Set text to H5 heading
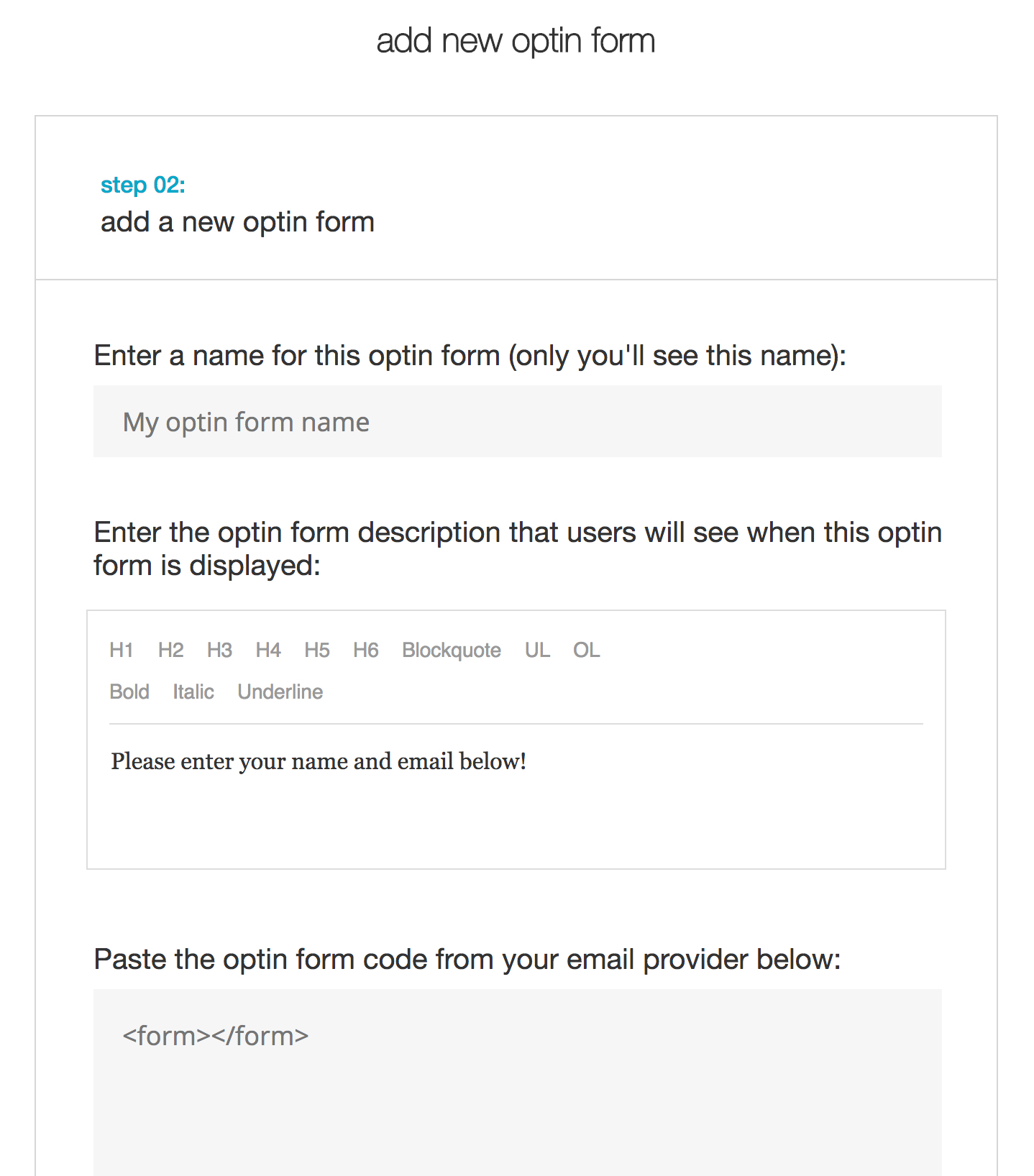 point(317,650)
